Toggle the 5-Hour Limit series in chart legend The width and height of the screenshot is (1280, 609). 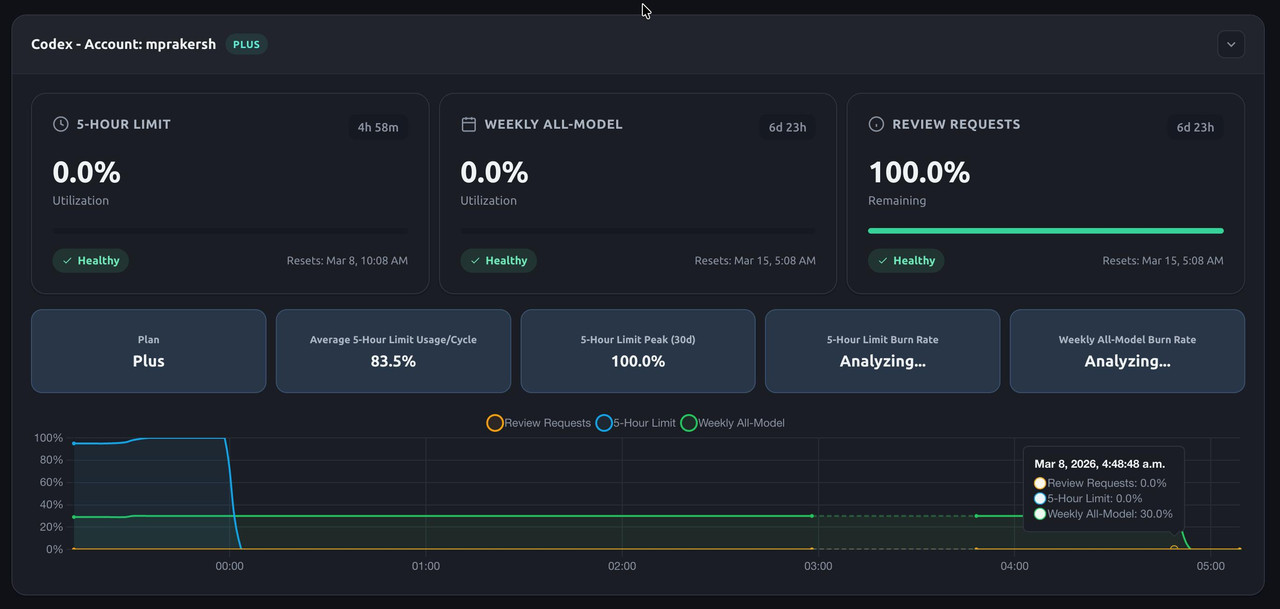pyautogui.click(x=636, y=423)
